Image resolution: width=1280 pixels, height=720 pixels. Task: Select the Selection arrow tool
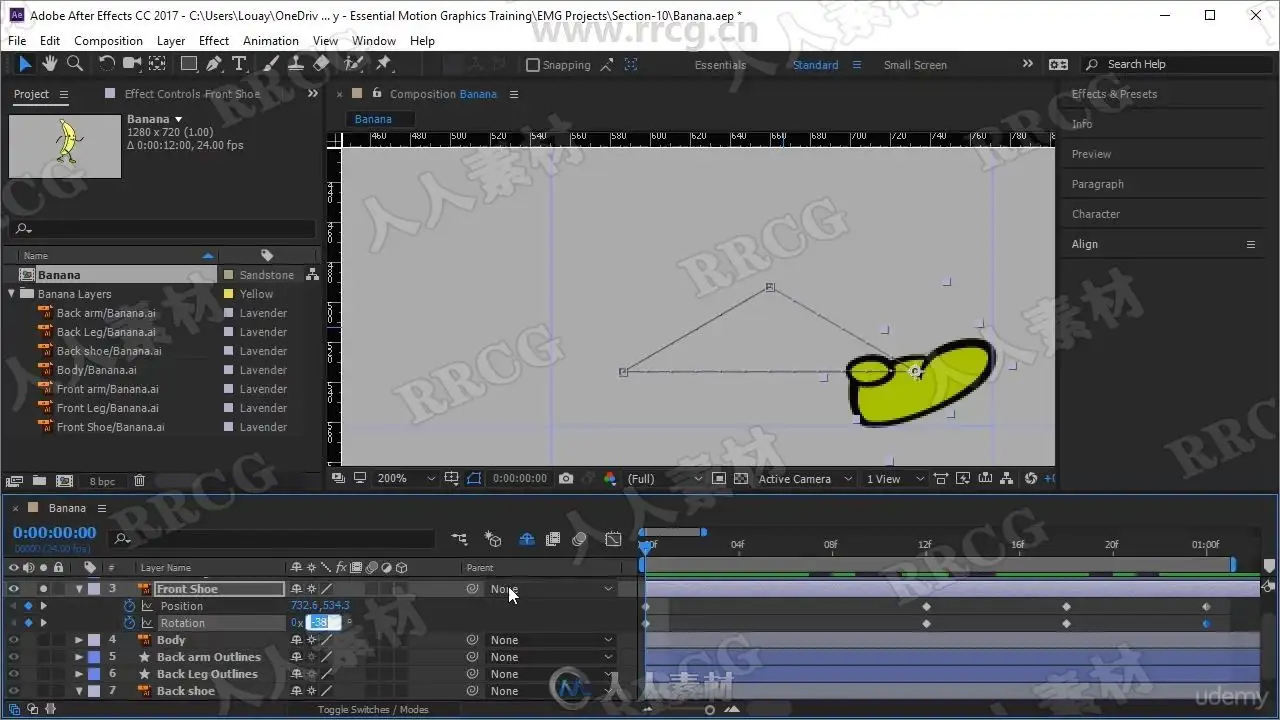(25, 64)
